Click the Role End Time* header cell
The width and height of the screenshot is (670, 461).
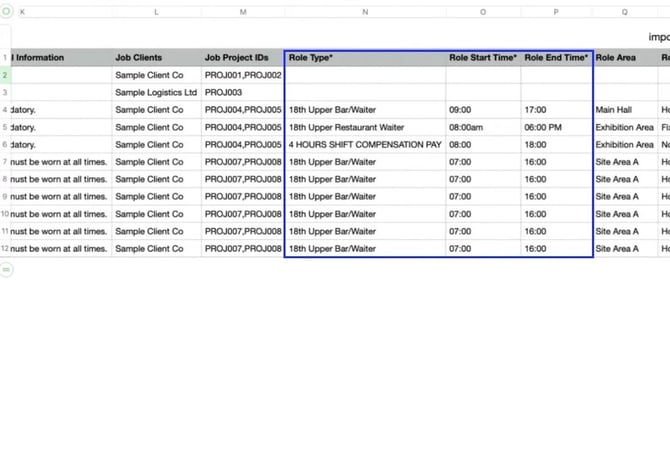556,58
